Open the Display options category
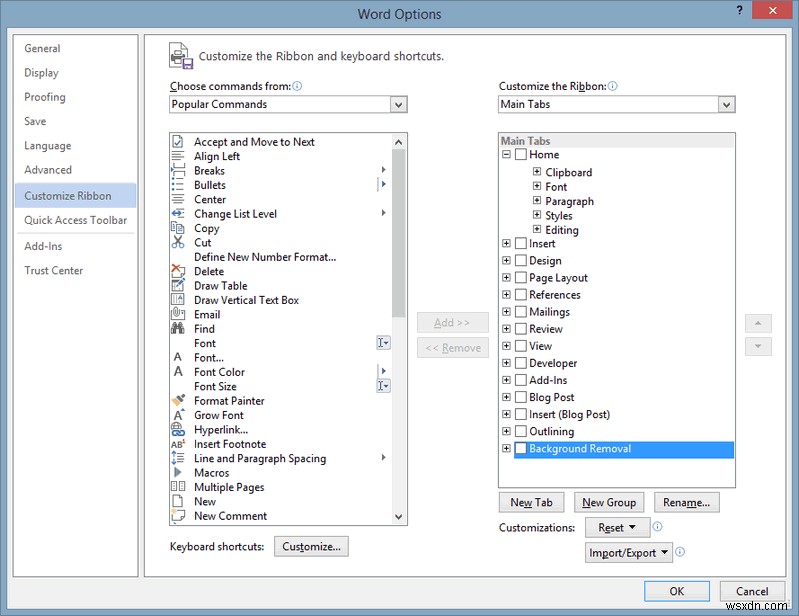This screenshot has height=616, width=799. pos(41,73)
